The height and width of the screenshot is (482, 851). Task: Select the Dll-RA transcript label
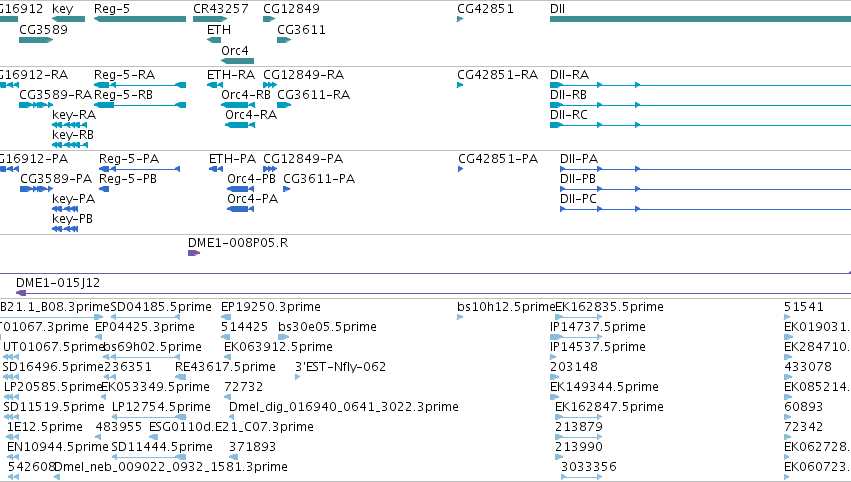click(x=569, y=74)
